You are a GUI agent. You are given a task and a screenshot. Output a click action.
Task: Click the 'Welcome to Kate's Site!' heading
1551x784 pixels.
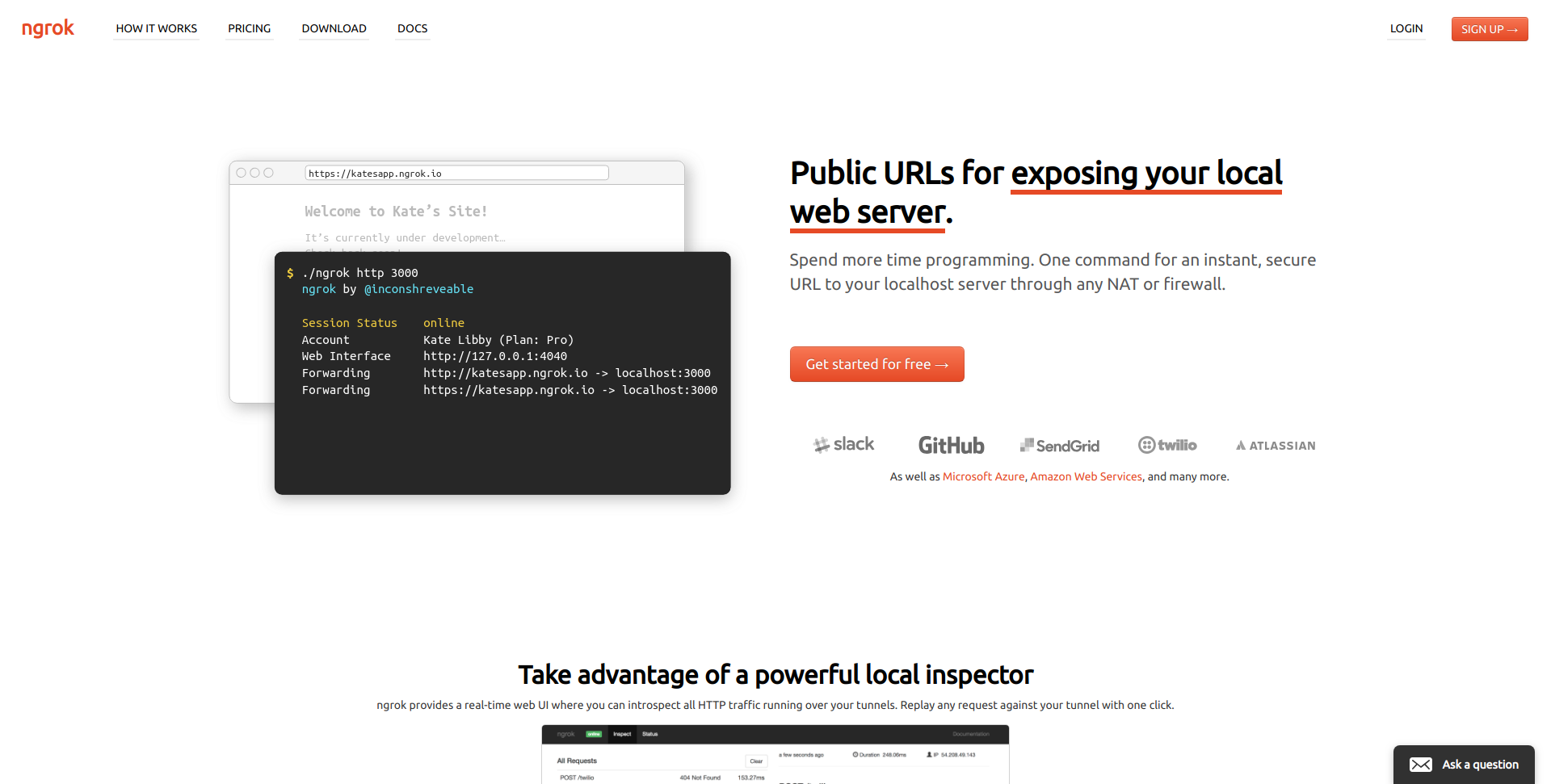click(x=396, y=212)
